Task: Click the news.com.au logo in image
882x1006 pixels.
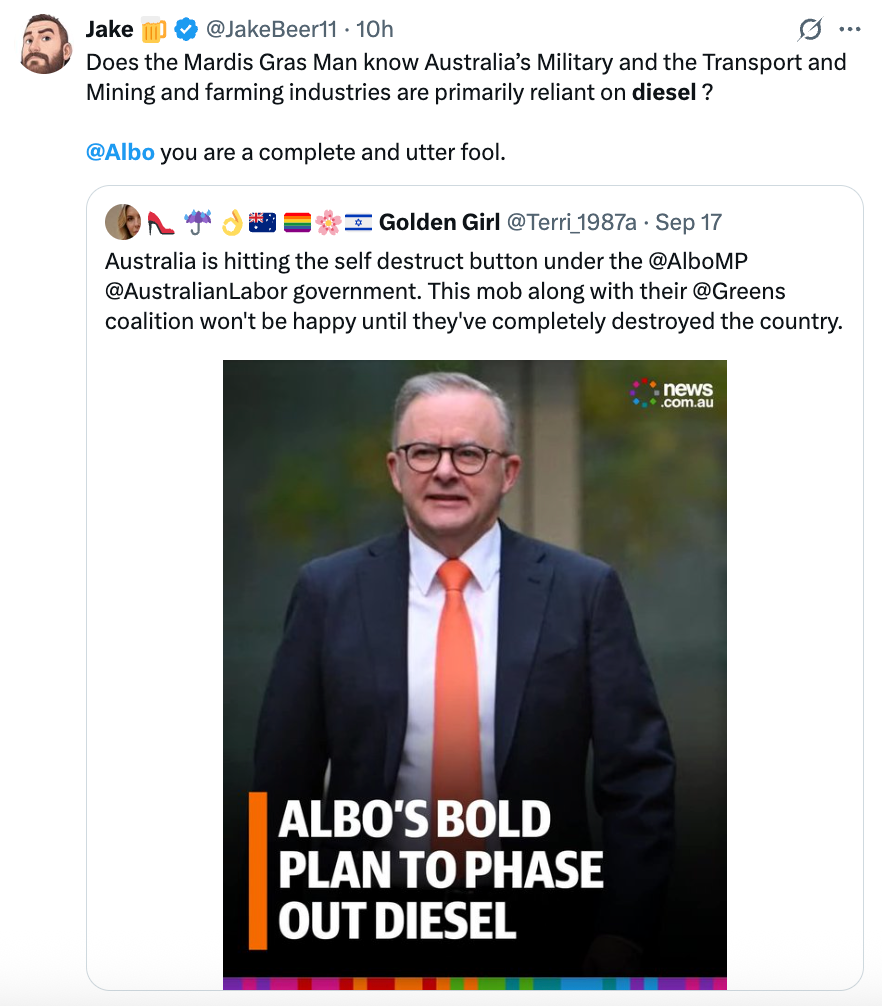Action: tap(672, 393)
